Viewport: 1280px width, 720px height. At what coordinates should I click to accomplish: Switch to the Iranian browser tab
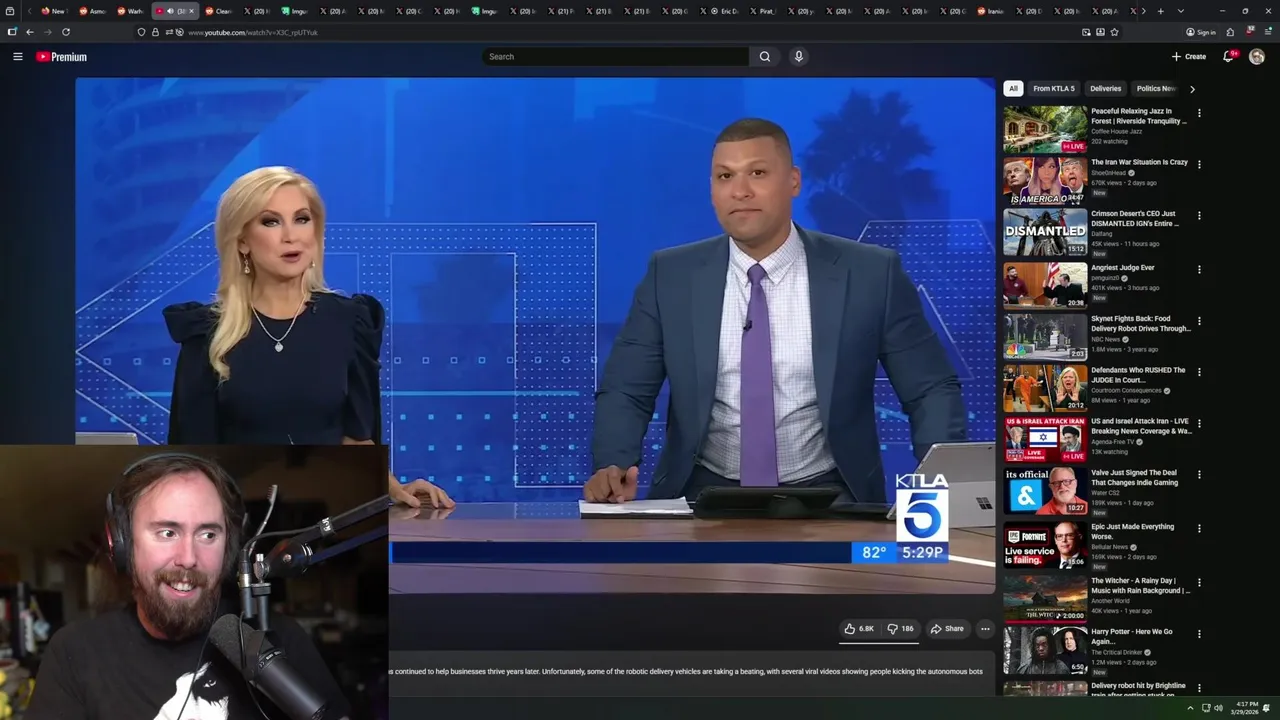988,11
